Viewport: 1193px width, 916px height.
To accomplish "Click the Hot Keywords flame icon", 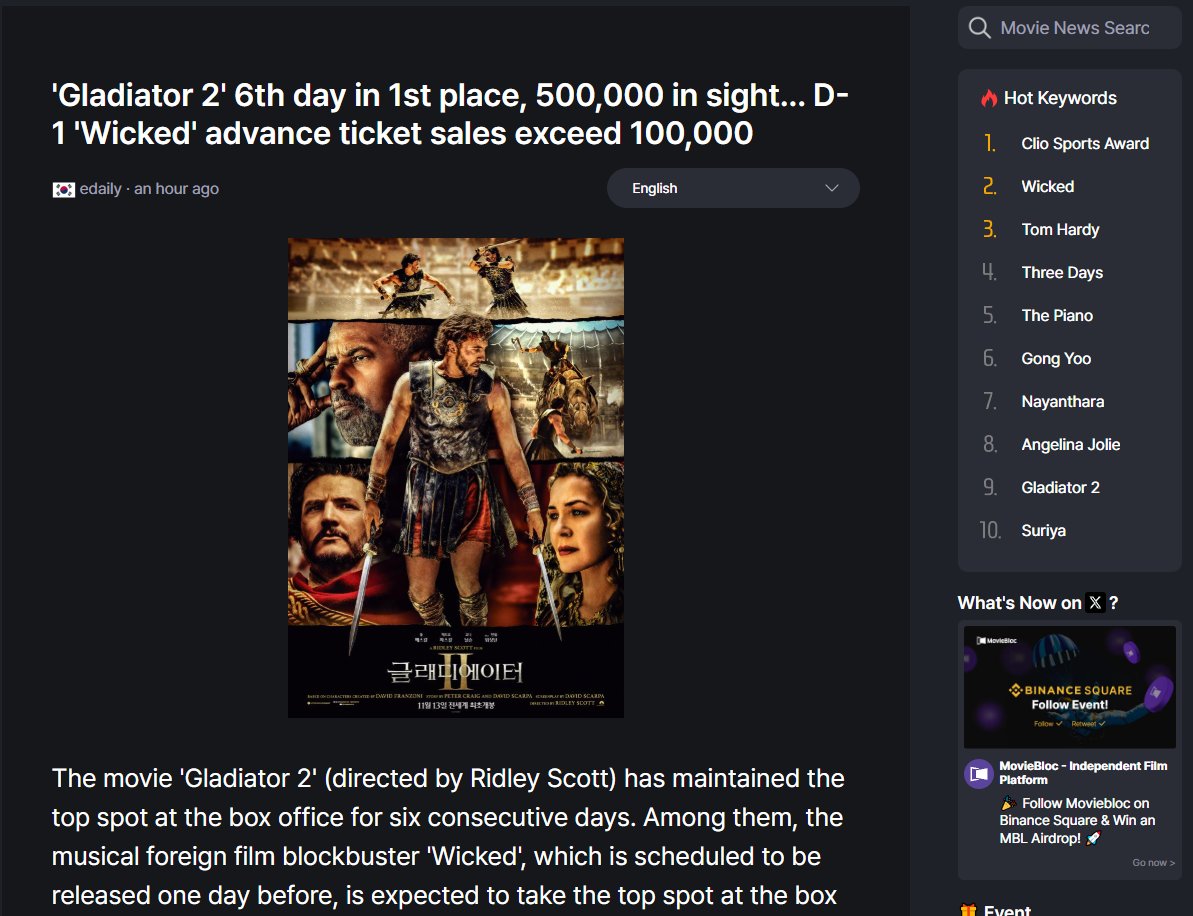I will click(989, 98).
